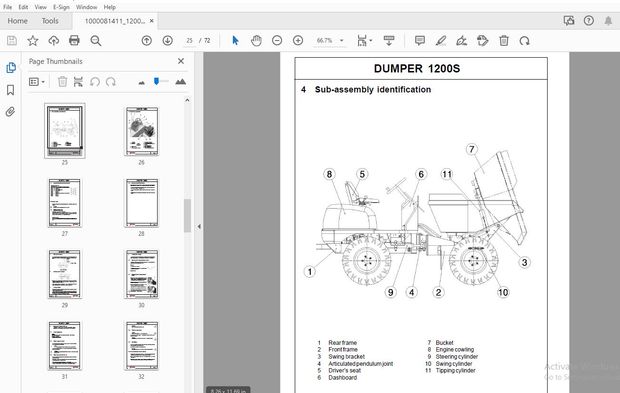Delete pages via thumbnail panel trash icon
Viewport: 620px width, 393px height.
pos(62,81)
